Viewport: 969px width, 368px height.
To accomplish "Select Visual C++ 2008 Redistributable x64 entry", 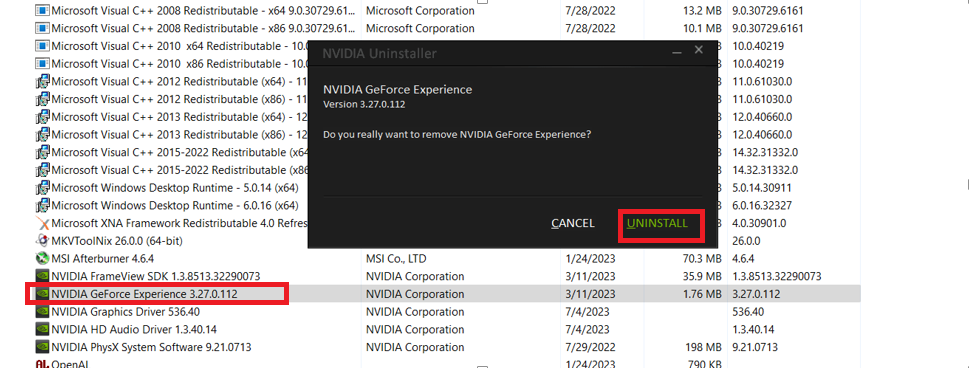I will 203,11.
